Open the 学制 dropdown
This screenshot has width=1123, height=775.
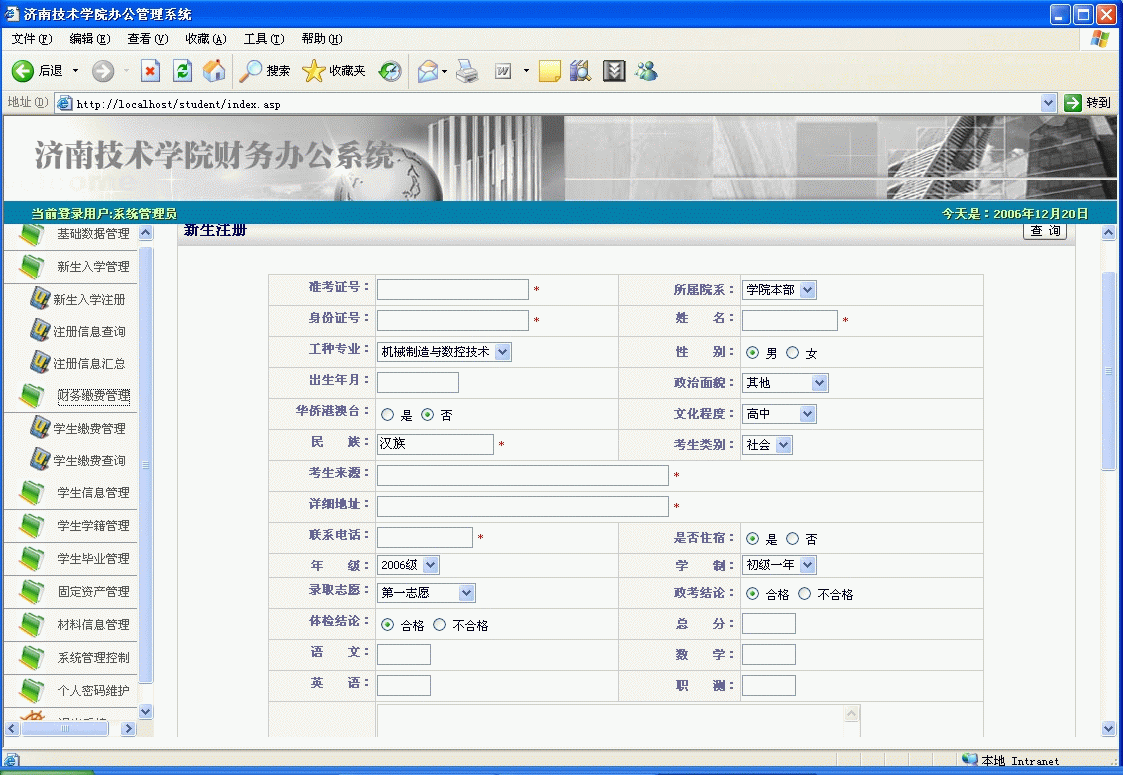(x=779, y=564)
